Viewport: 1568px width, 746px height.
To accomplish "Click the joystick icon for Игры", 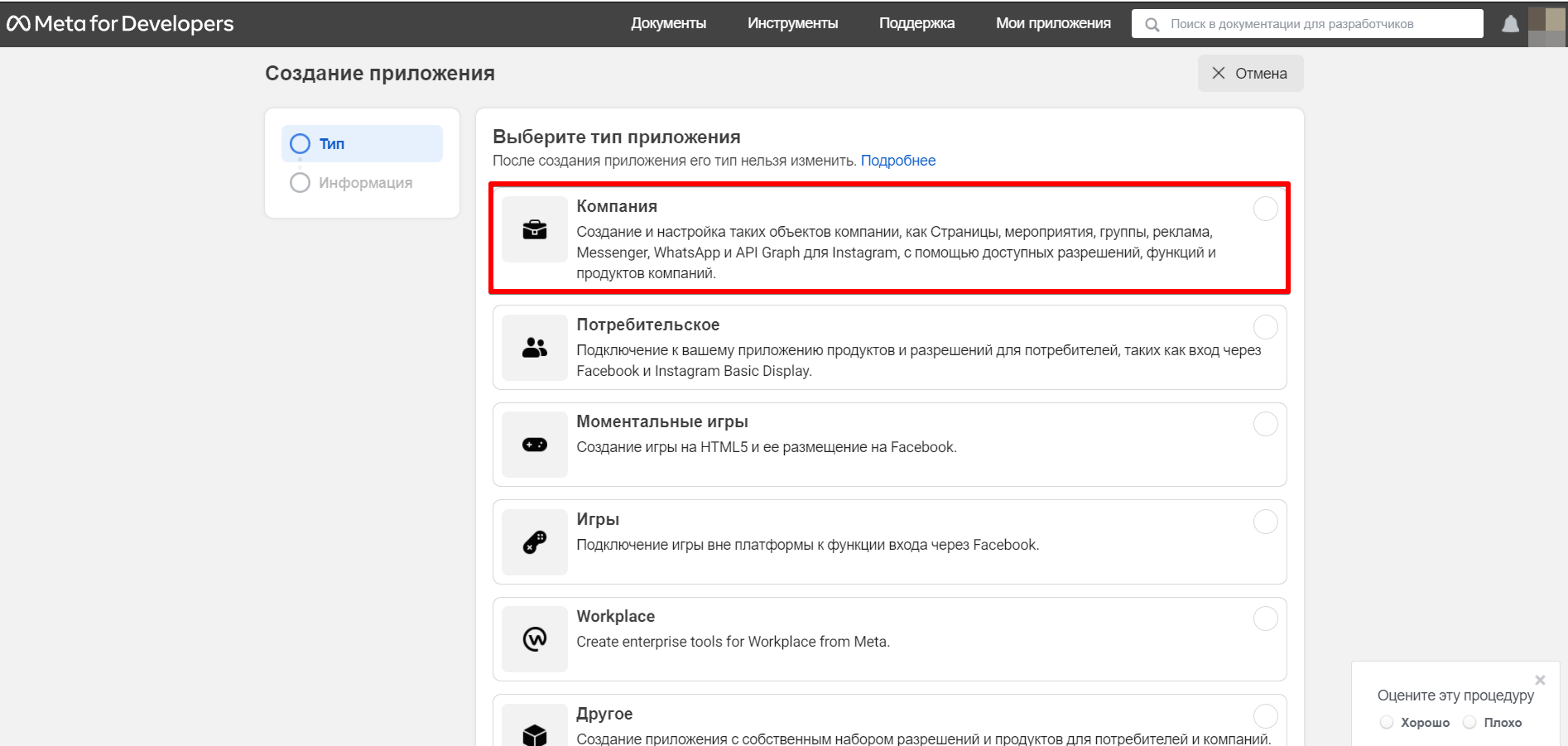I will point(535,542).
